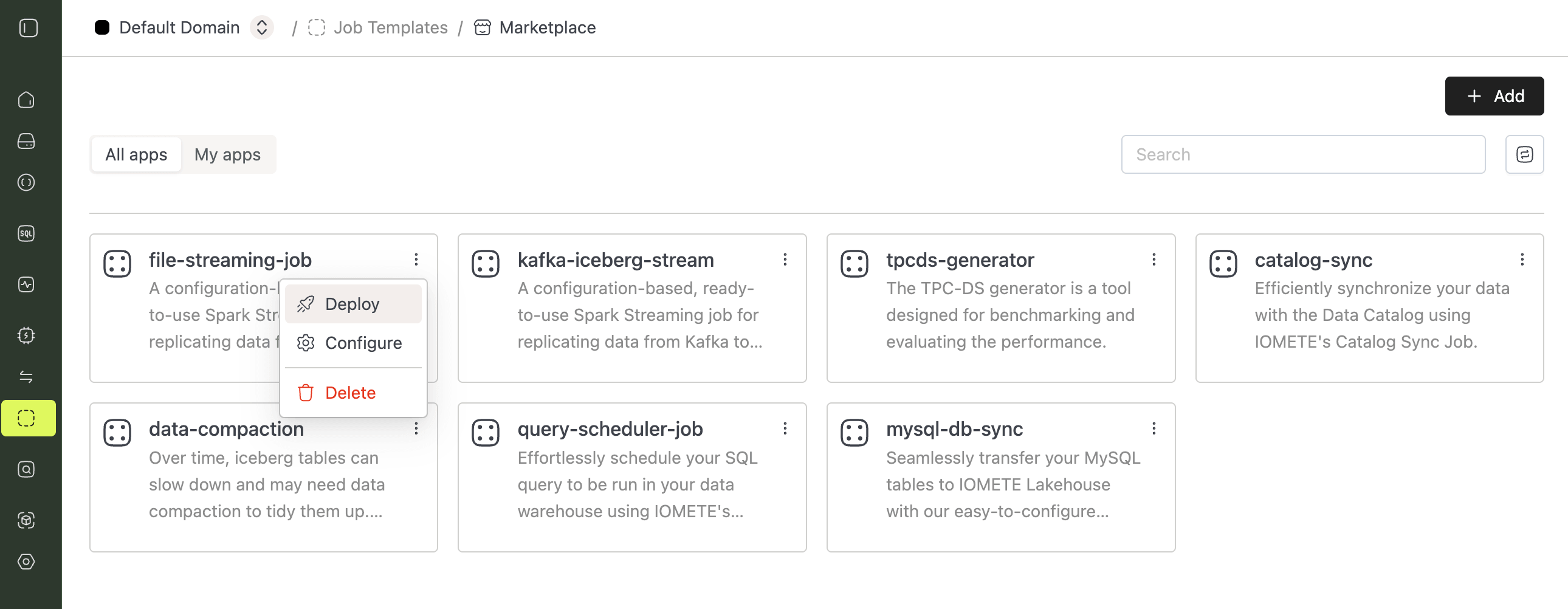Image resolution: width=1568 pixels, height=609 pixels.
Task: Click the Add button
Action: [x=1494, y=96]
